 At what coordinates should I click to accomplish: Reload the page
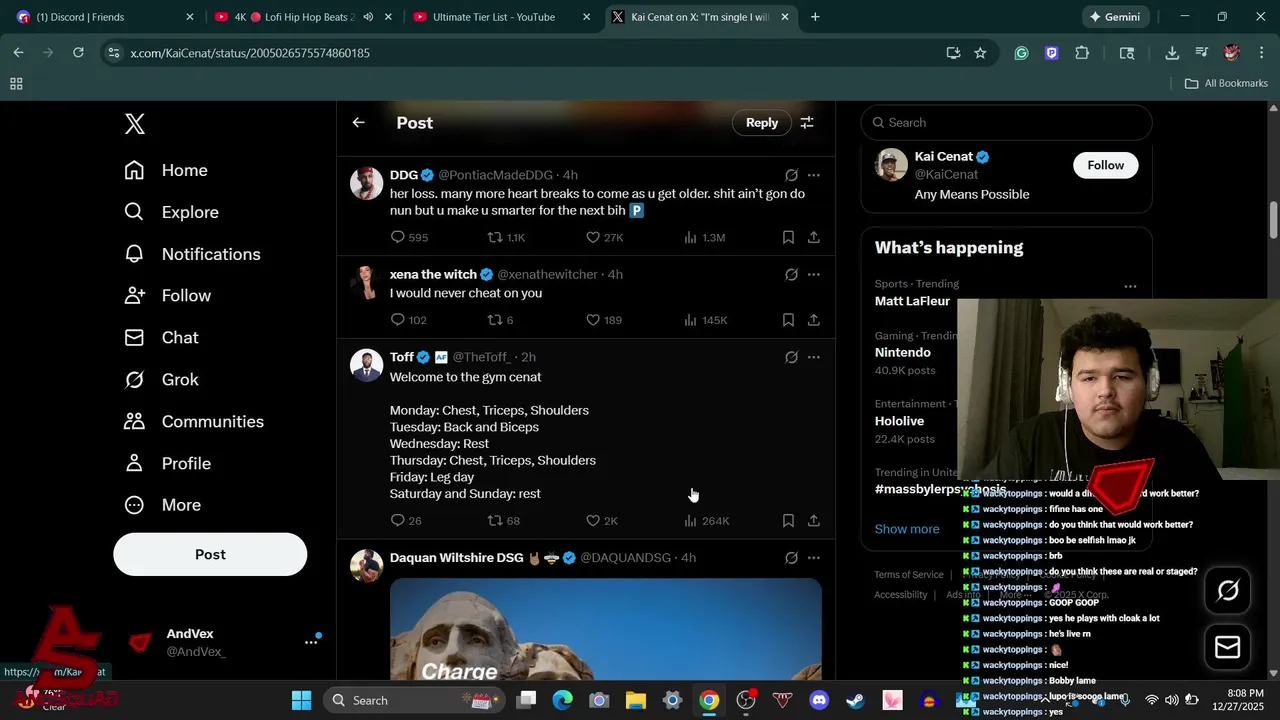click(78, 53)
